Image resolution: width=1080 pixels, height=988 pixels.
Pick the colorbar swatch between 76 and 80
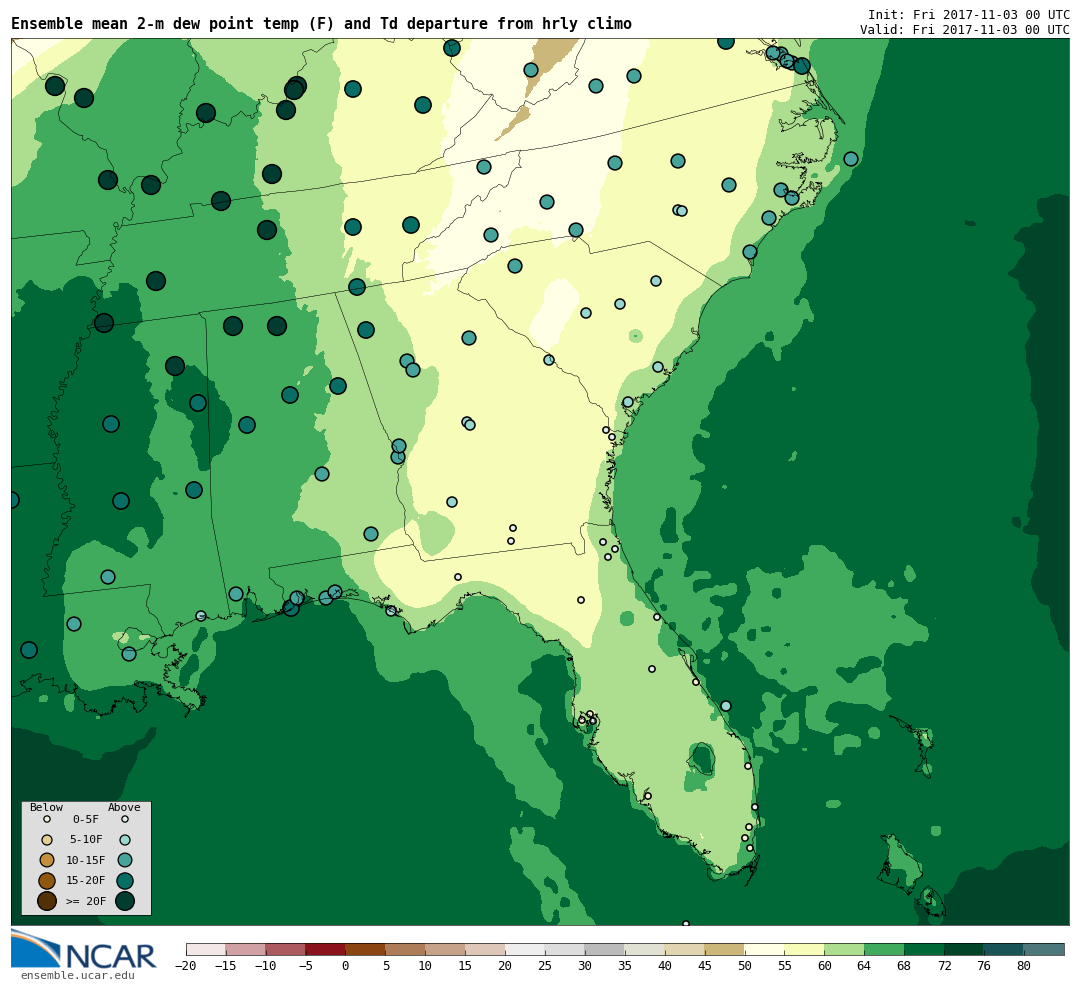(x=1004, y=949)
